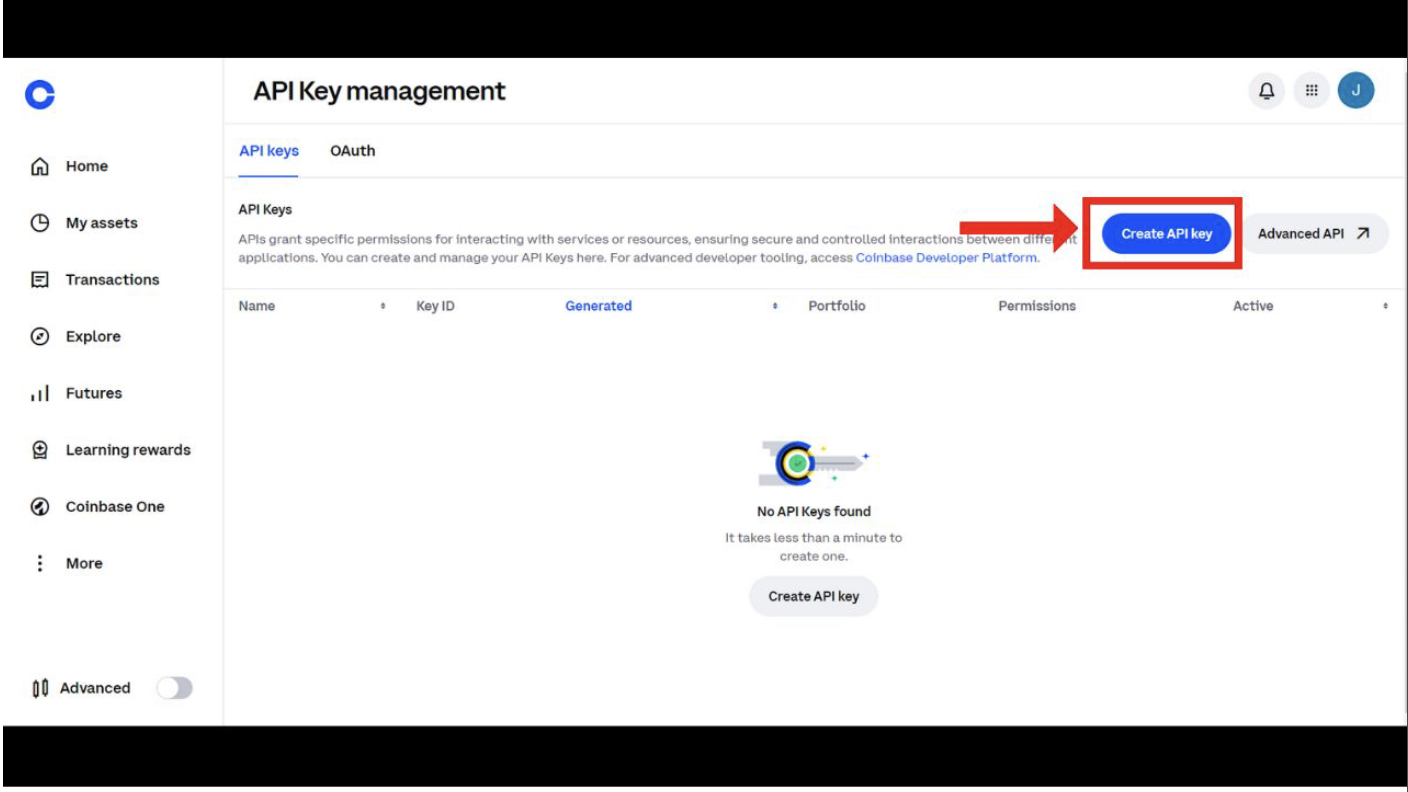Click the Key ID column header
This screenshot has width=1408, height=792.
435,306
